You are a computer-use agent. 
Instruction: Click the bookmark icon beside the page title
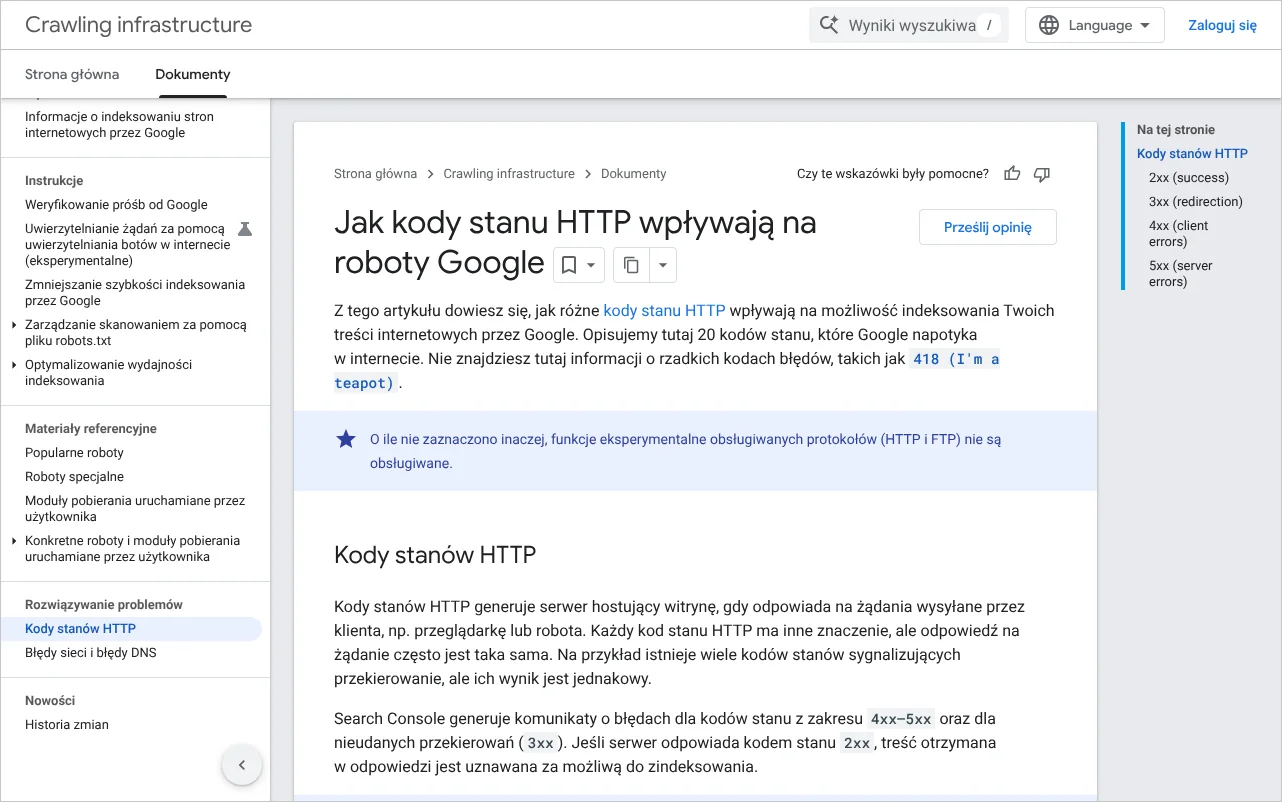[x=569, y=265]
